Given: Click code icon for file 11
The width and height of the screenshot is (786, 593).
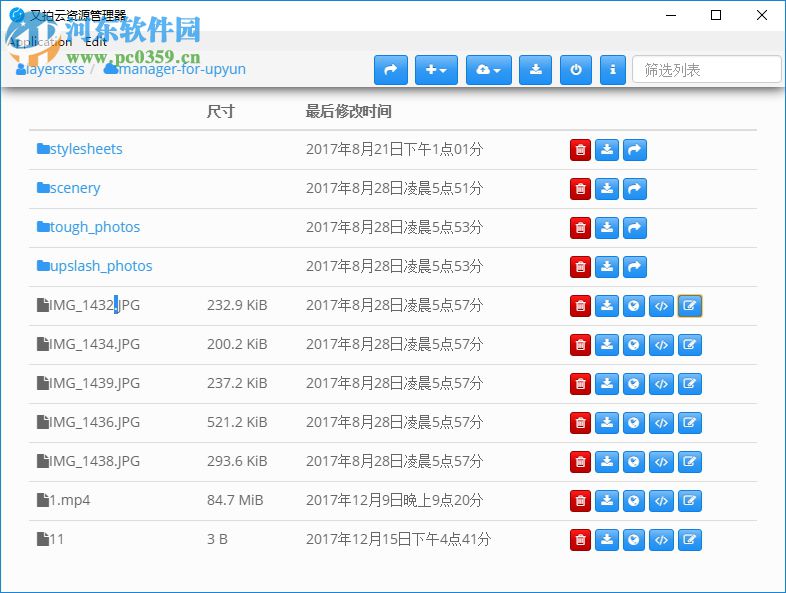Looking at the screenshot, I should click(661, 540).
